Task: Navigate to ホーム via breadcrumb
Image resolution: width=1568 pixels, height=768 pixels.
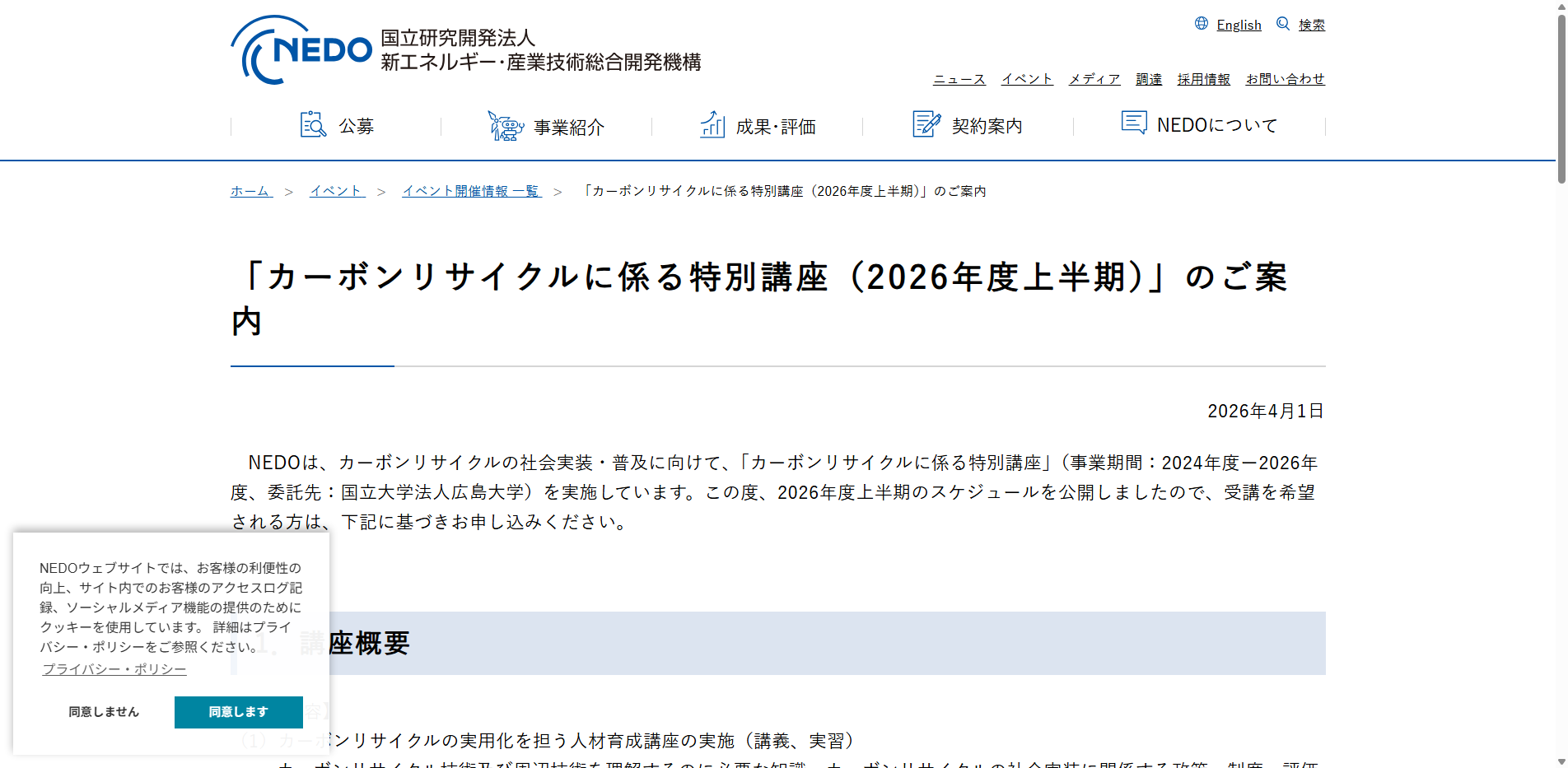Action: [x=250, y=190]
